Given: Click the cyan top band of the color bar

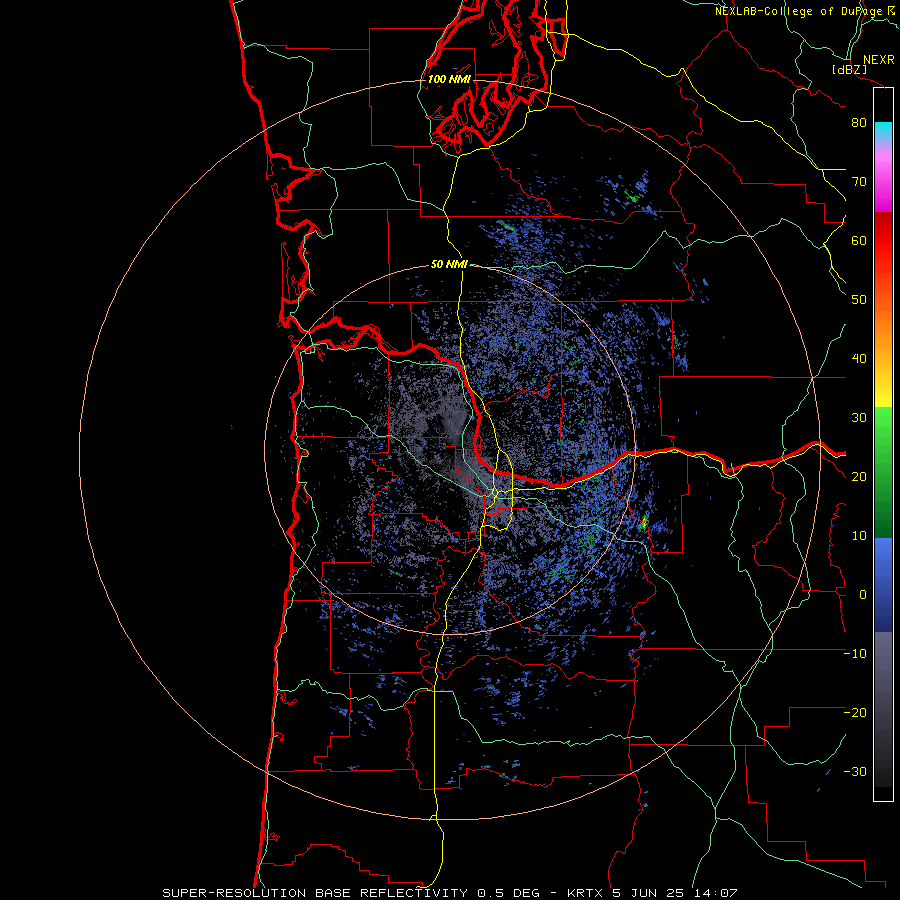Looking at the screenshot, I should [x=883, y=129].
